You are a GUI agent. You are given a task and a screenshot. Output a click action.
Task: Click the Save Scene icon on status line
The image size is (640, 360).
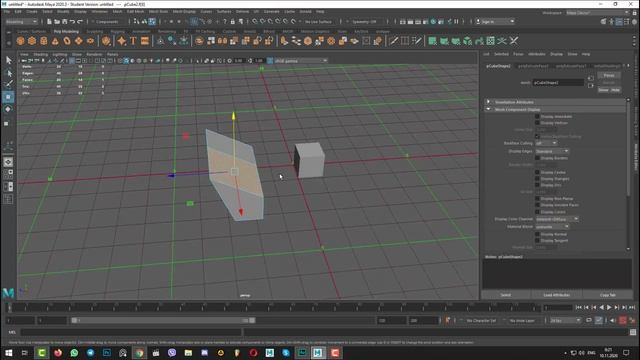(x=64, y=22)
